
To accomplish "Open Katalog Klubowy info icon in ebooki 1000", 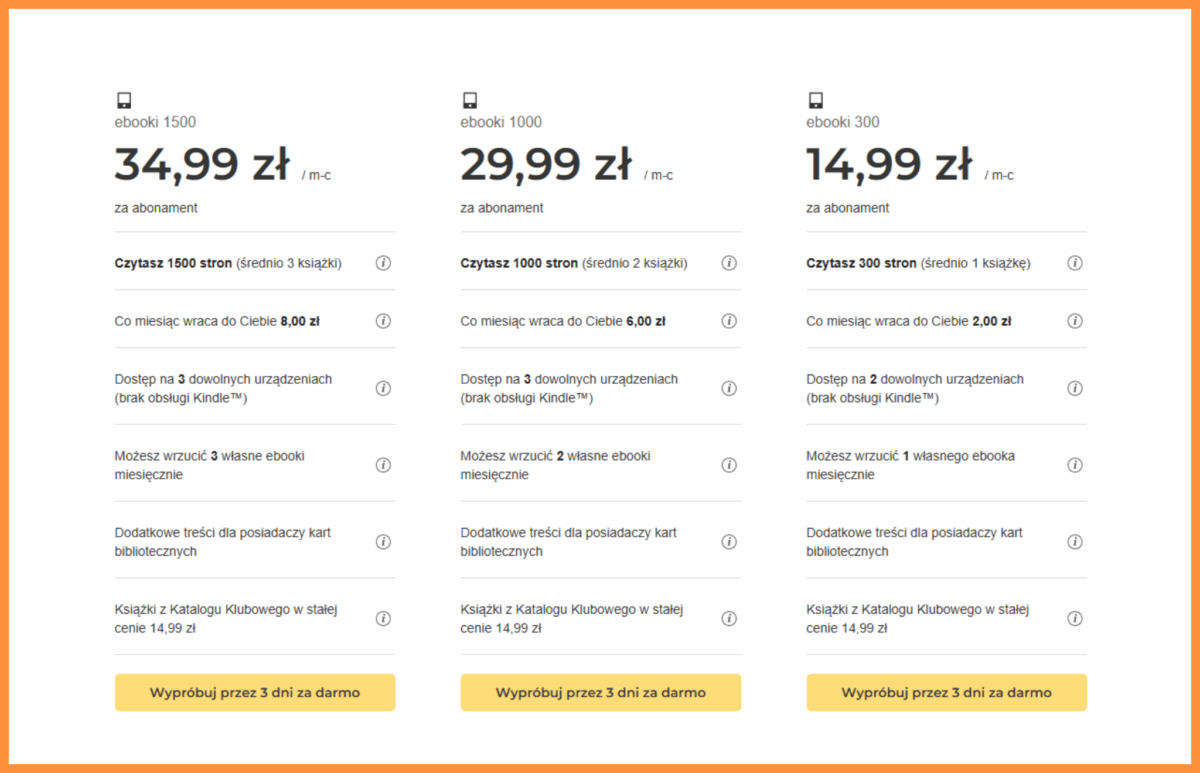I will tap(729, 619).
